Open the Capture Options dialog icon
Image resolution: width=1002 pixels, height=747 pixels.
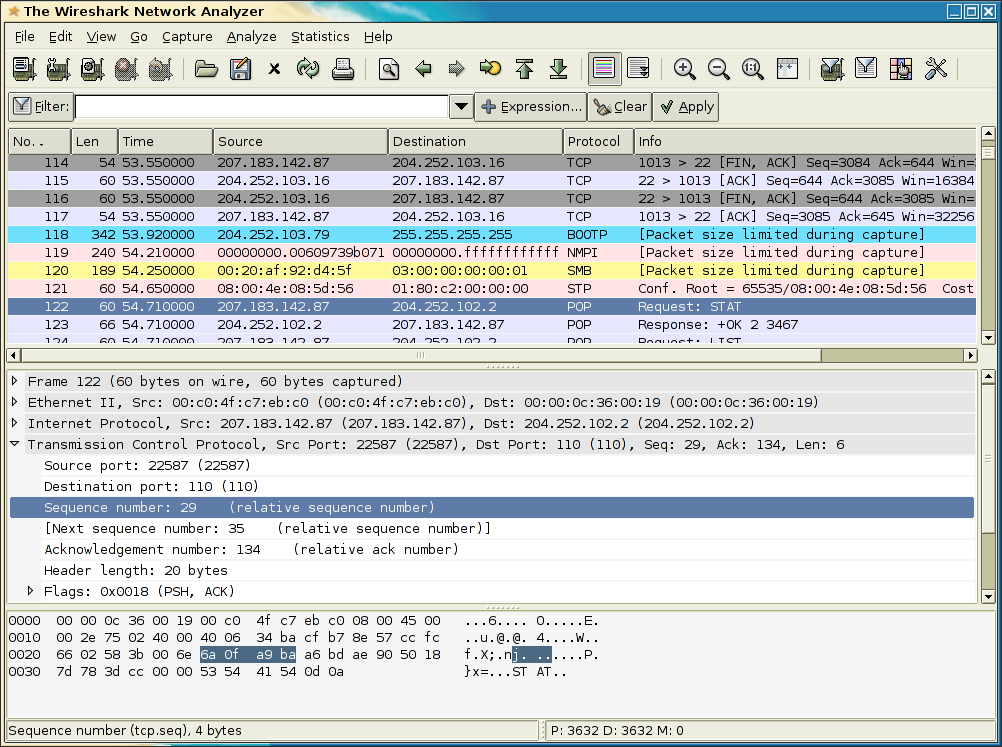(x=57, y=69)
